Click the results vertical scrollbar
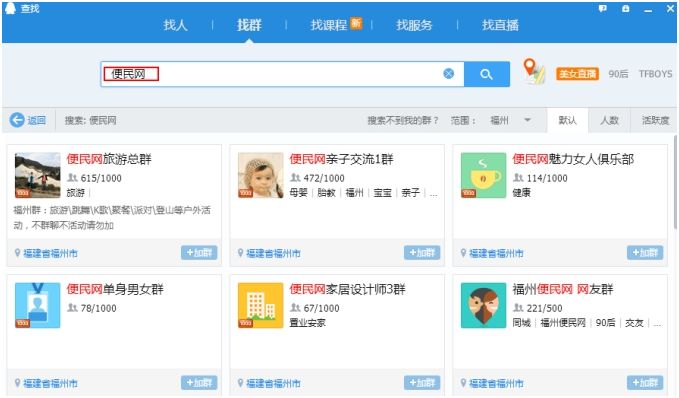679x398 pixels. pos(675,182)
